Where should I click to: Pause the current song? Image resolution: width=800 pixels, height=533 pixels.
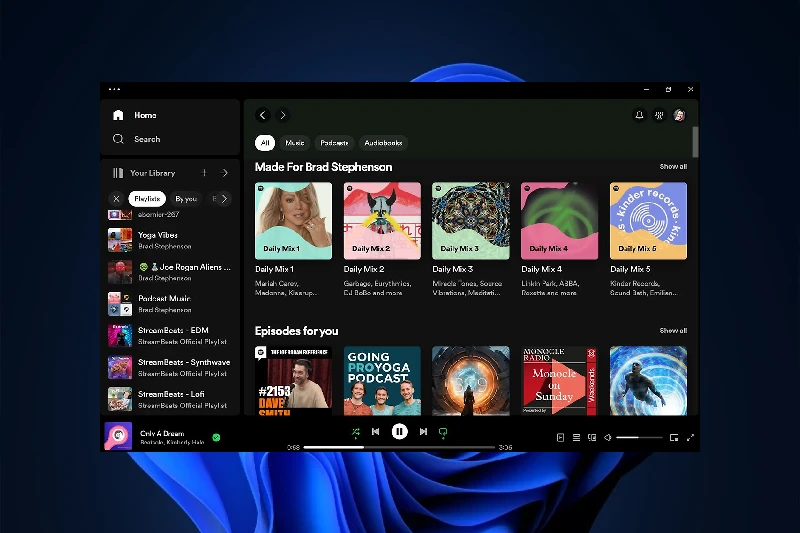pos(399,432)
